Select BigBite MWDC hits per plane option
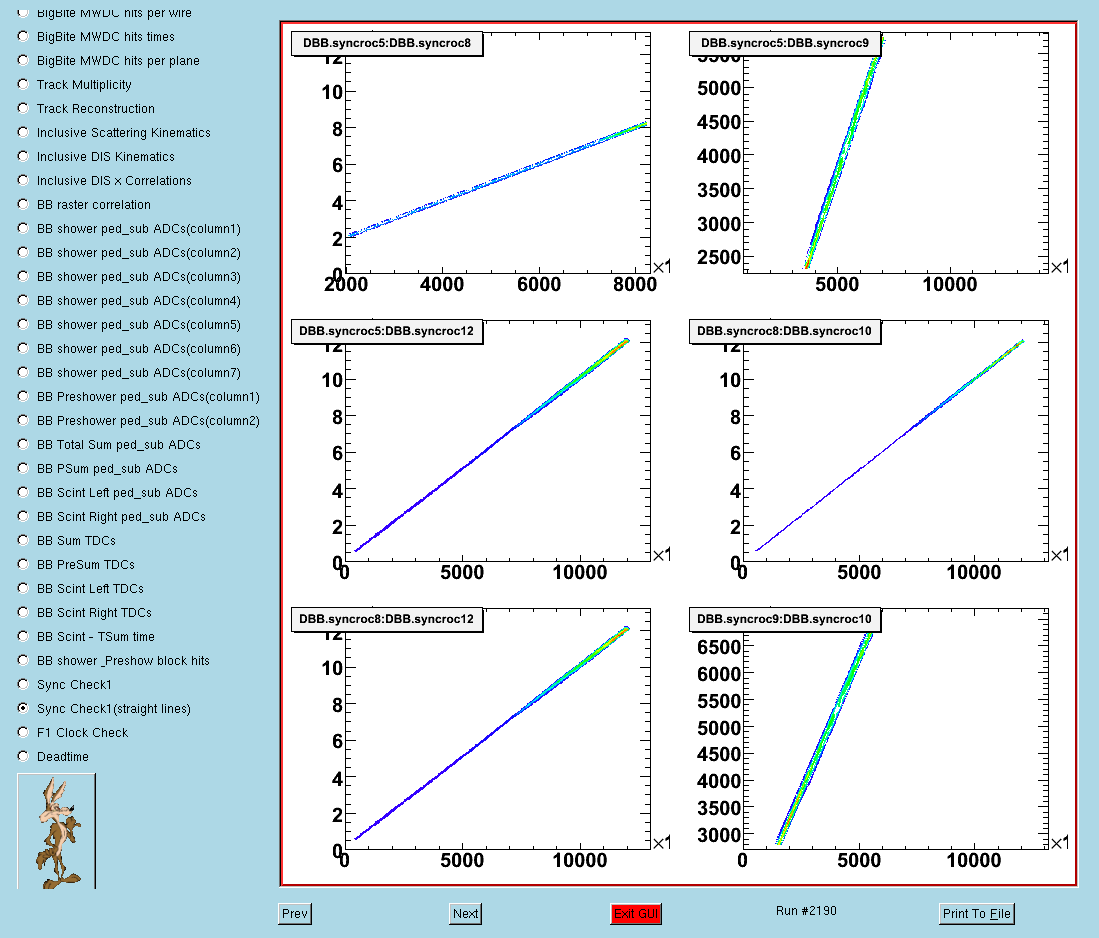1099x938 pixels. click(x=23, y=60)
